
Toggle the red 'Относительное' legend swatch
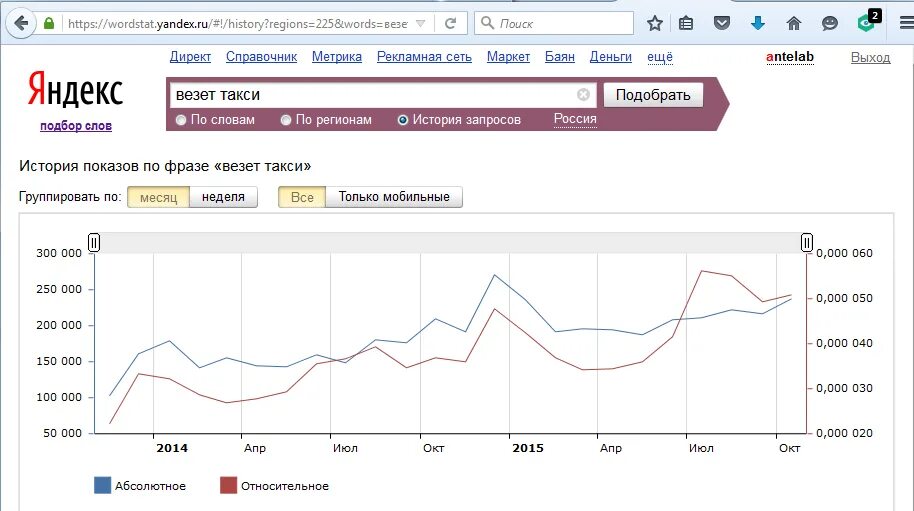[228, 485]
